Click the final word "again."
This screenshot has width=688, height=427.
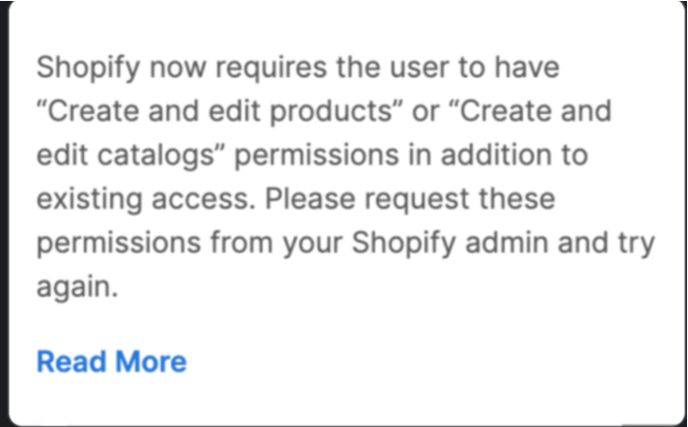(77, 289)
